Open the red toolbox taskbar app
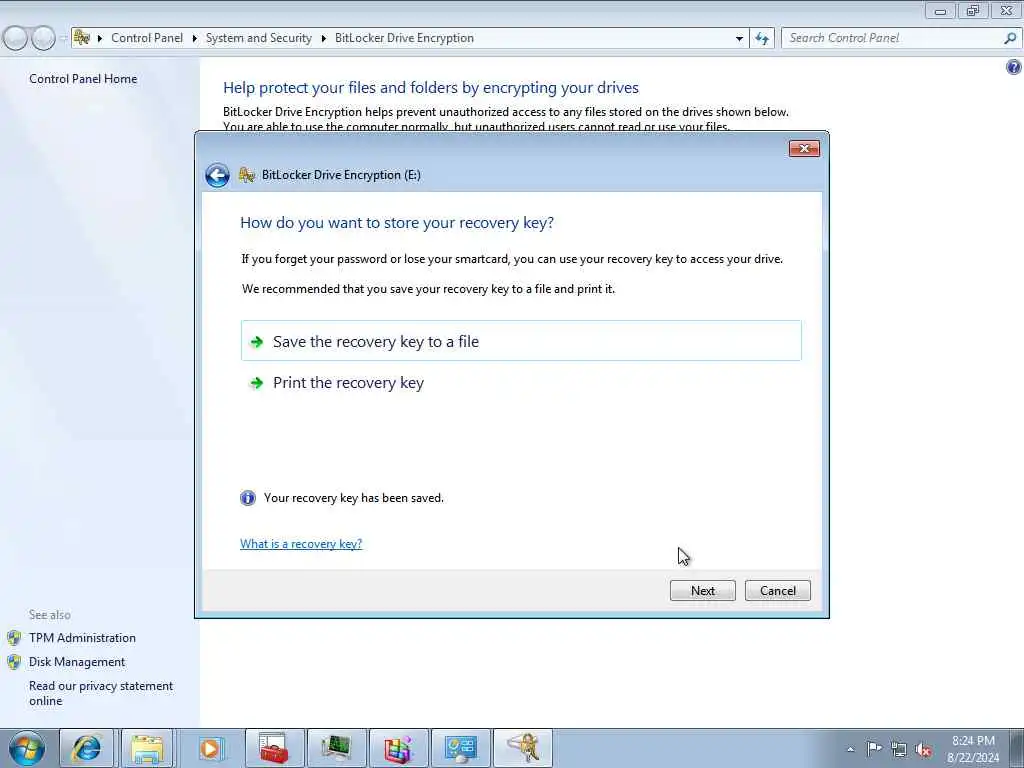This screenshot has width=1024, height=768. (x=274, y=748)
